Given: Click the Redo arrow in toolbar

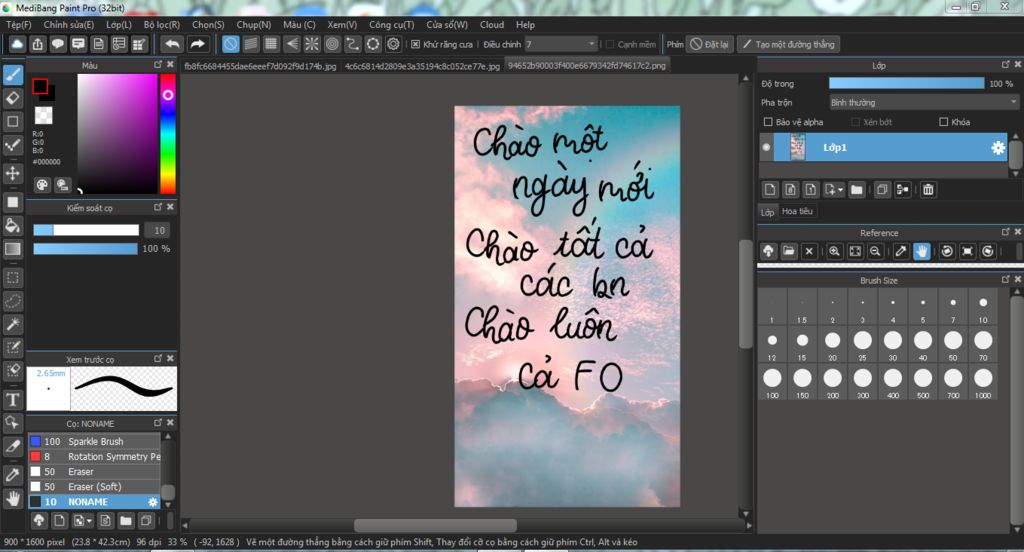Looking at the screenshot, I should (197, 44).
